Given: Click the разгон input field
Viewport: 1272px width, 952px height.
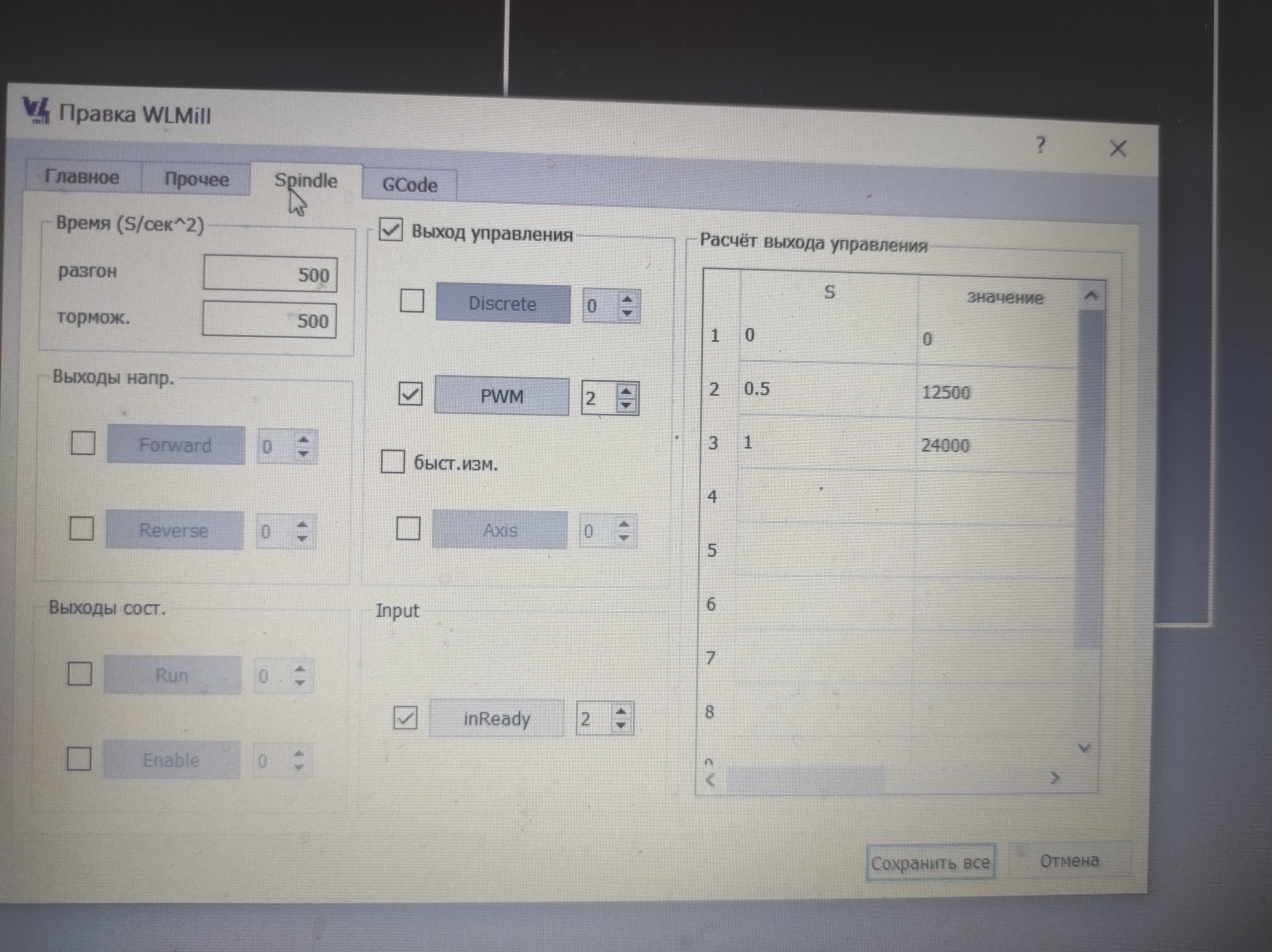Looking at the screenshot, I should [270, 274].
